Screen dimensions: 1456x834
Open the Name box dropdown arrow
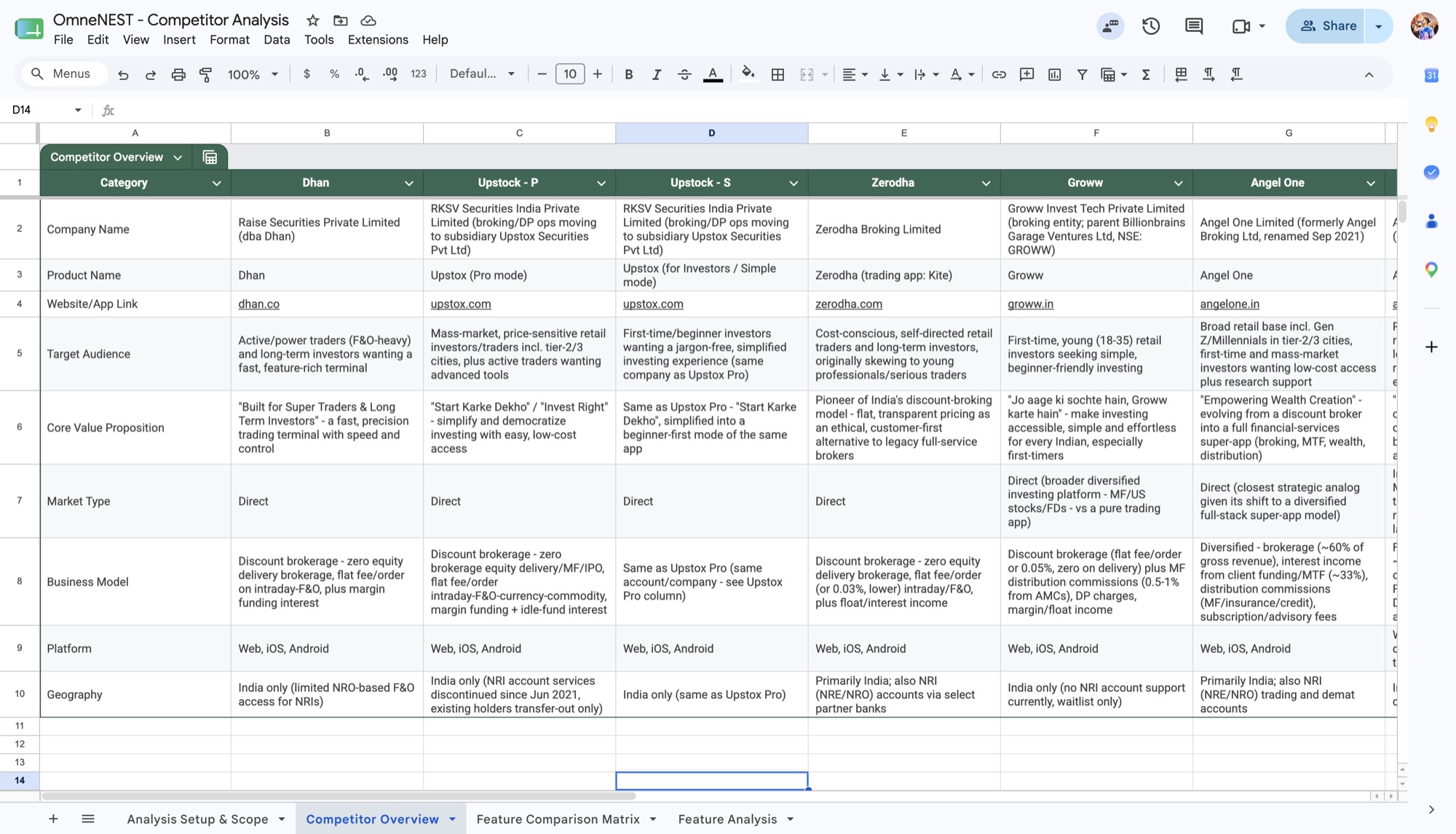[x=78, y=110]
